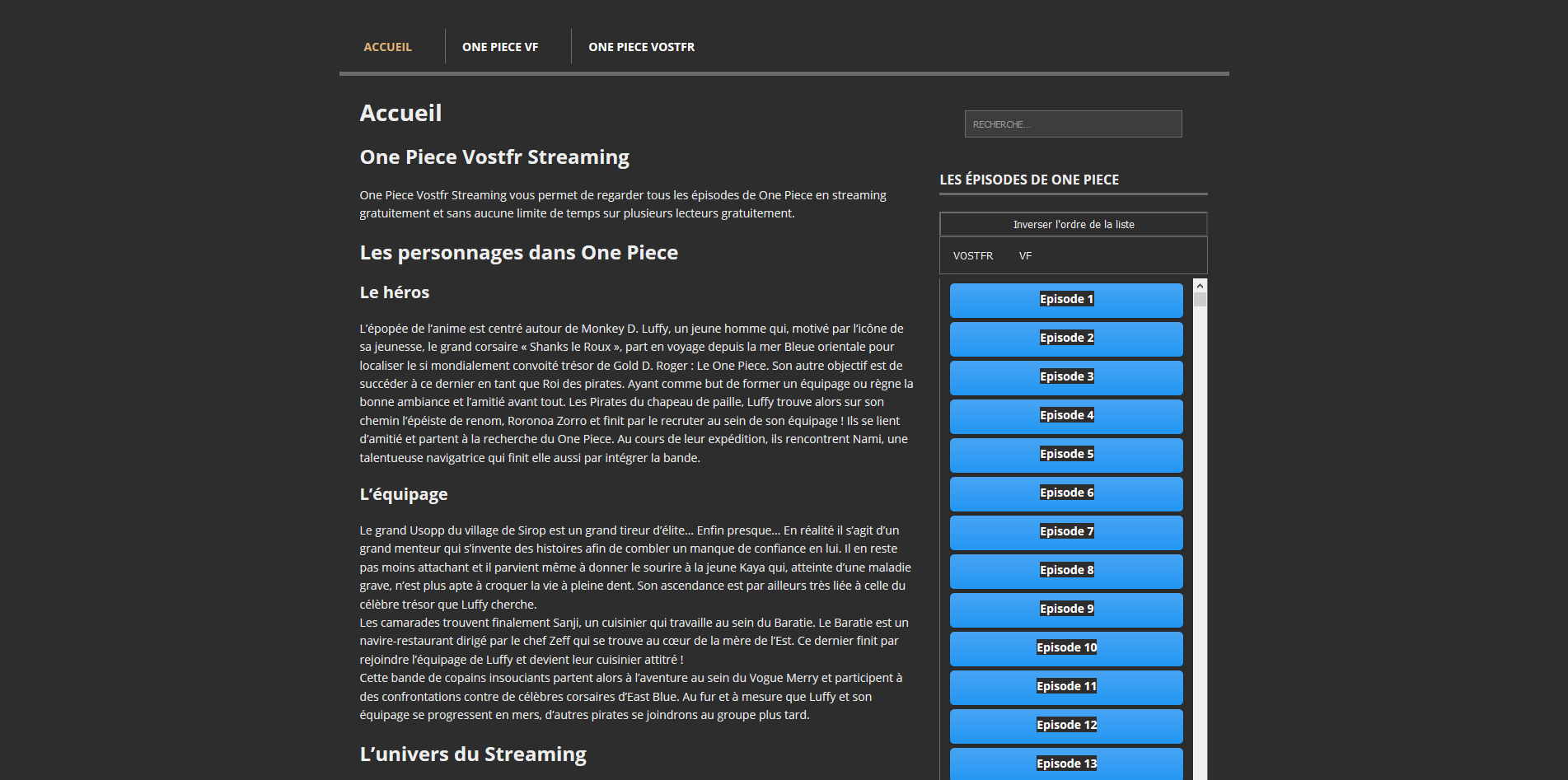Click Inverser l'ordre de la liste
1568x780 pixels.
[1073, 224]
